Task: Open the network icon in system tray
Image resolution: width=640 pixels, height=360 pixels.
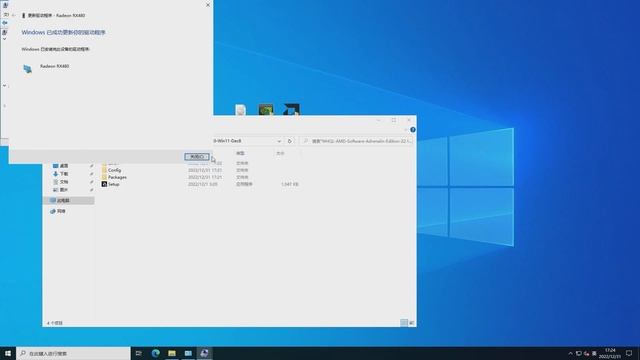Action: (x=578, y=353)
